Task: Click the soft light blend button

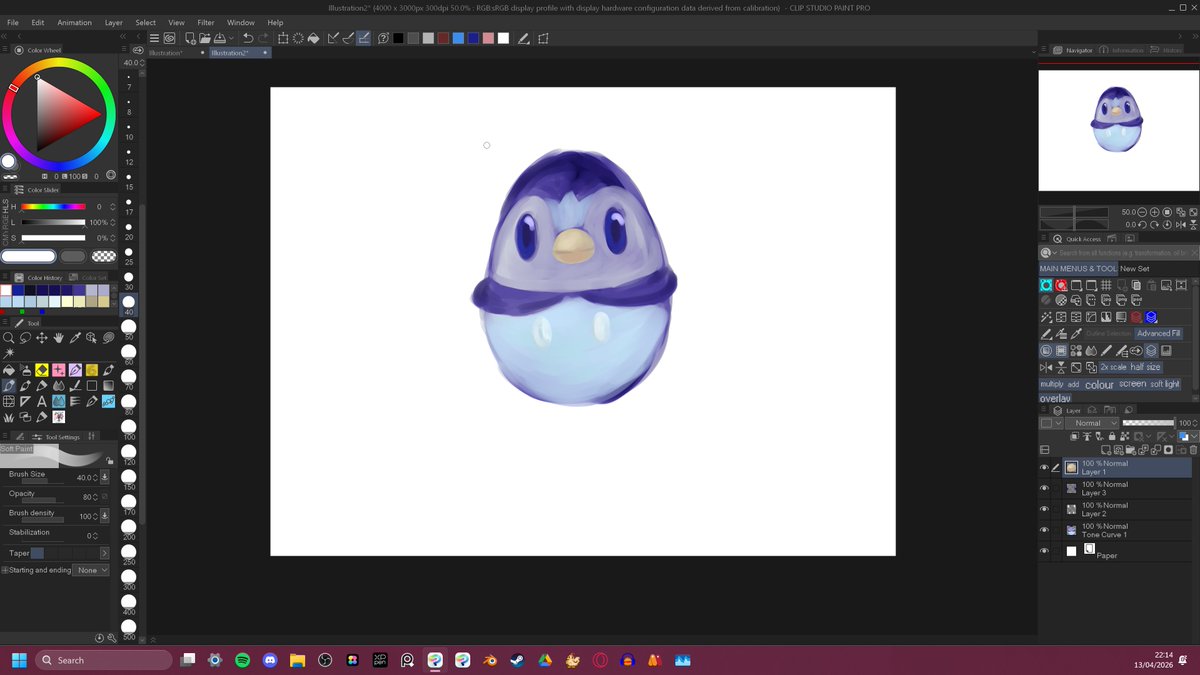Action: pyautogui.click(x=1165, y=384)
